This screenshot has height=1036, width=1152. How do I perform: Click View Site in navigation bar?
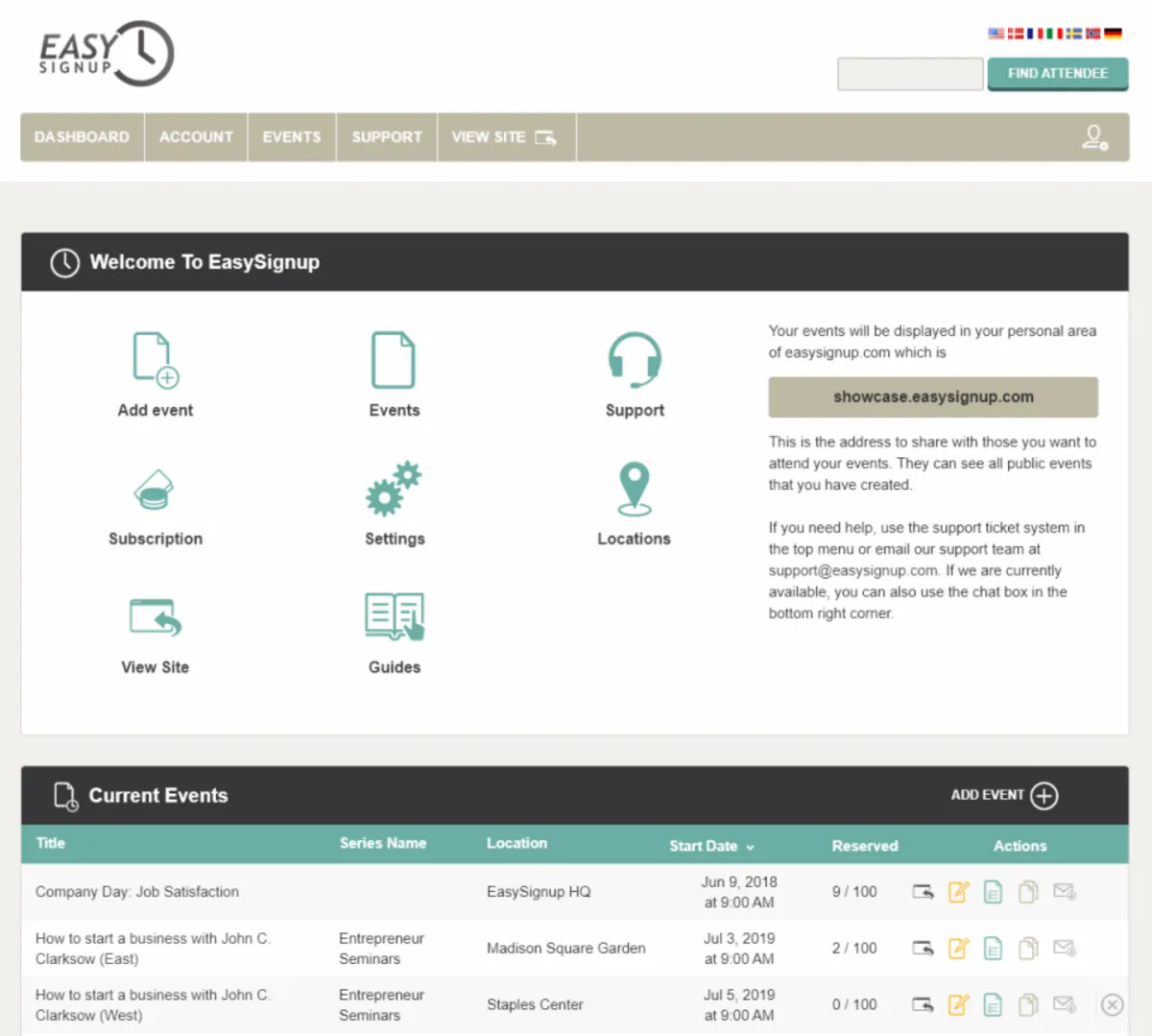(x=505, y=137)
